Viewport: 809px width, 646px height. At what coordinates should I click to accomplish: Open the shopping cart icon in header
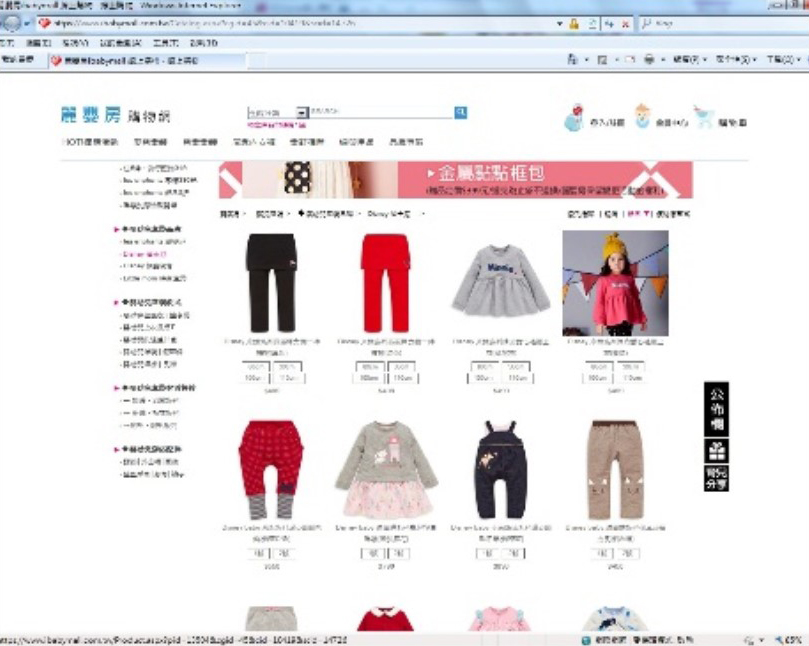coord(704,118)
